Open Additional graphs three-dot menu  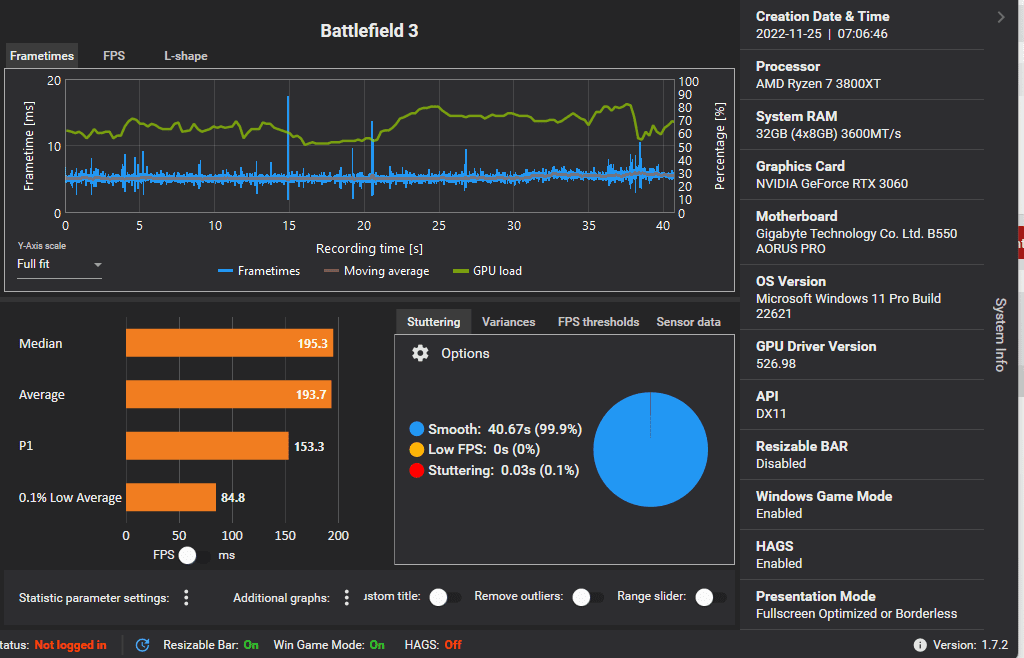(347, 597)
